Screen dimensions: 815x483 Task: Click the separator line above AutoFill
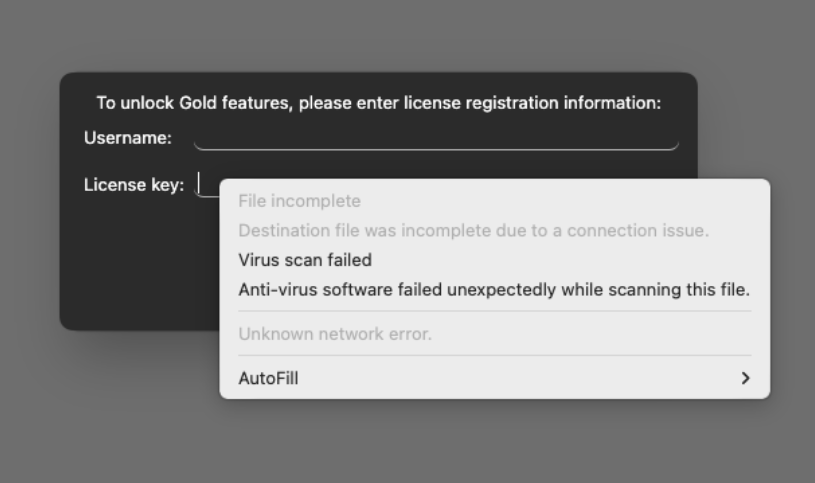coord(494,355)
